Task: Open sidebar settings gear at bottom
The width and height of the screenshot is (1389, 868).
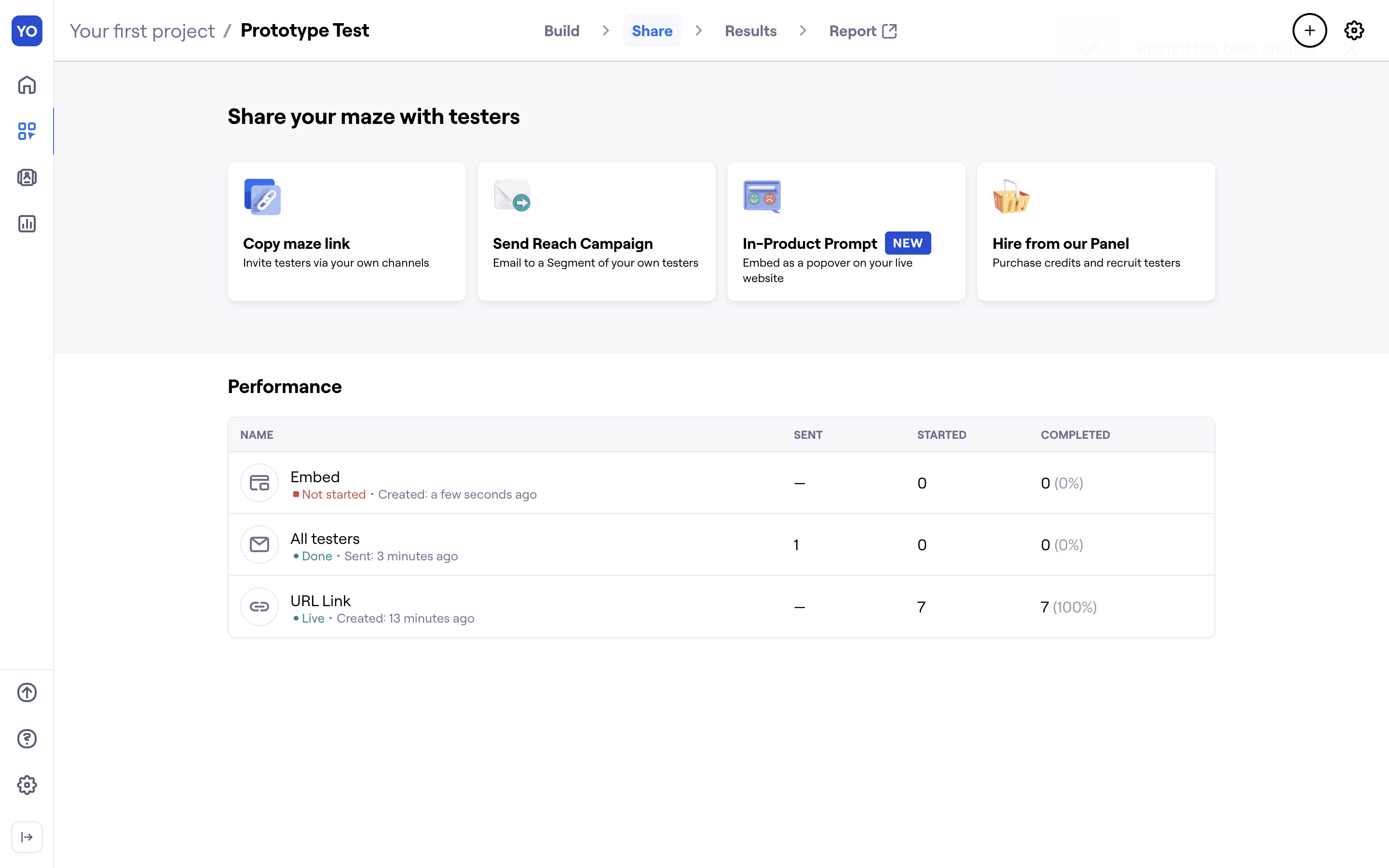Action: click(27, 785)
